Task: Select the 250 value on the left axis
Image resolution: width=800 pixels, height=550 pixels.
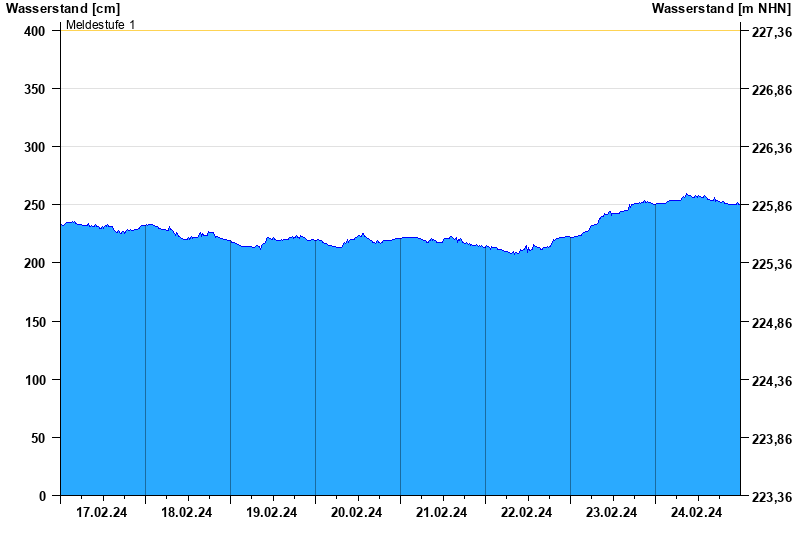Action: pos(35,205)
